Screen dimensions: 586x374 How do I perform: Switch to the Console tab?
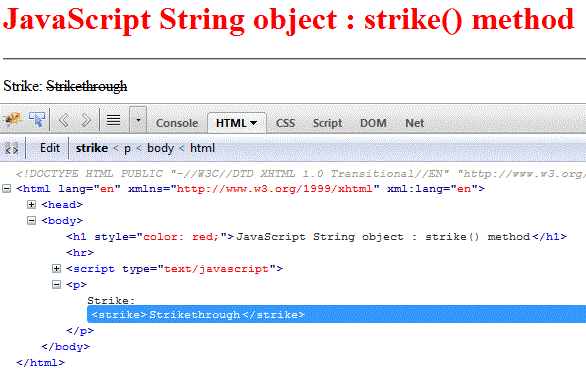point(177,123)
